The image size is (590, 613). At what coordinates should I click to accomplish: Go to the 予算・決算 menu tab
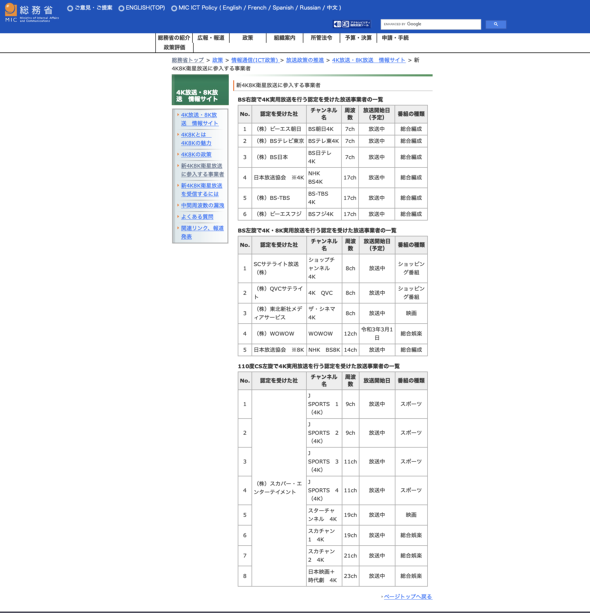pos(358,38)
